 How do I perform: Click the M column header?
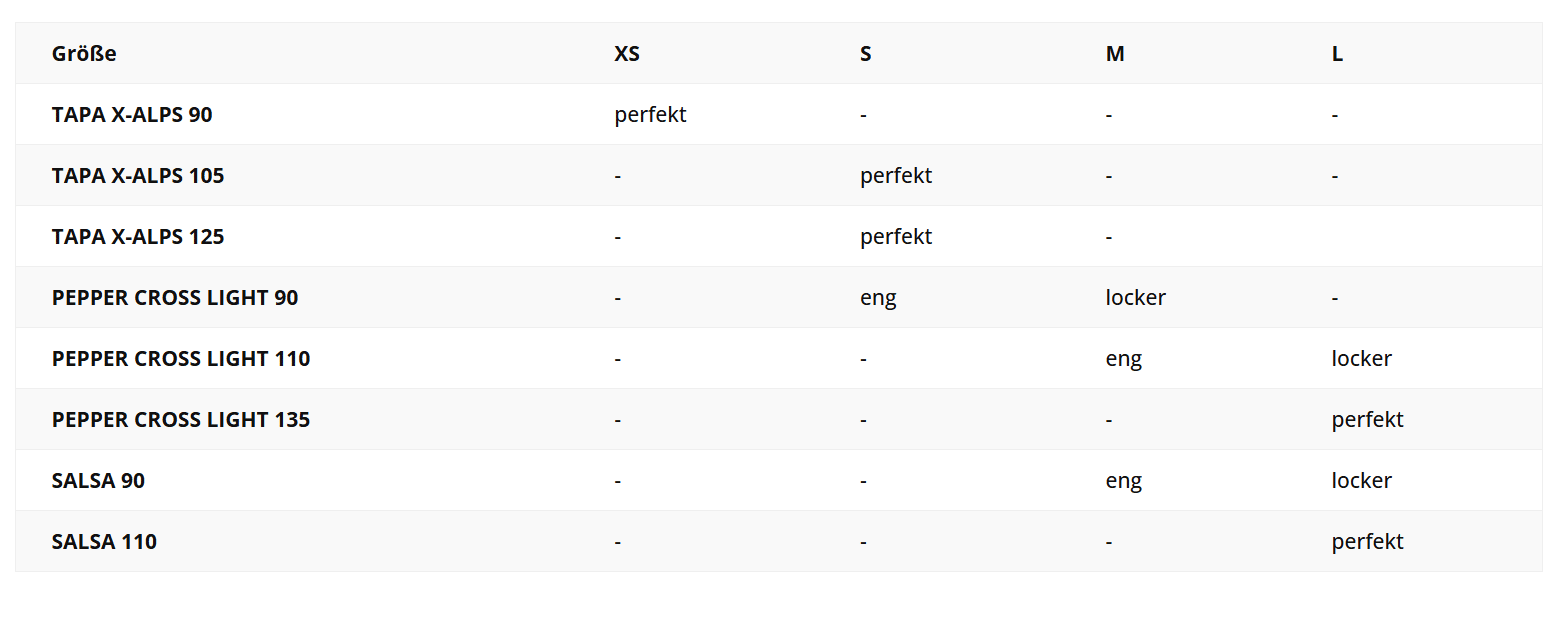(1115, 54)
